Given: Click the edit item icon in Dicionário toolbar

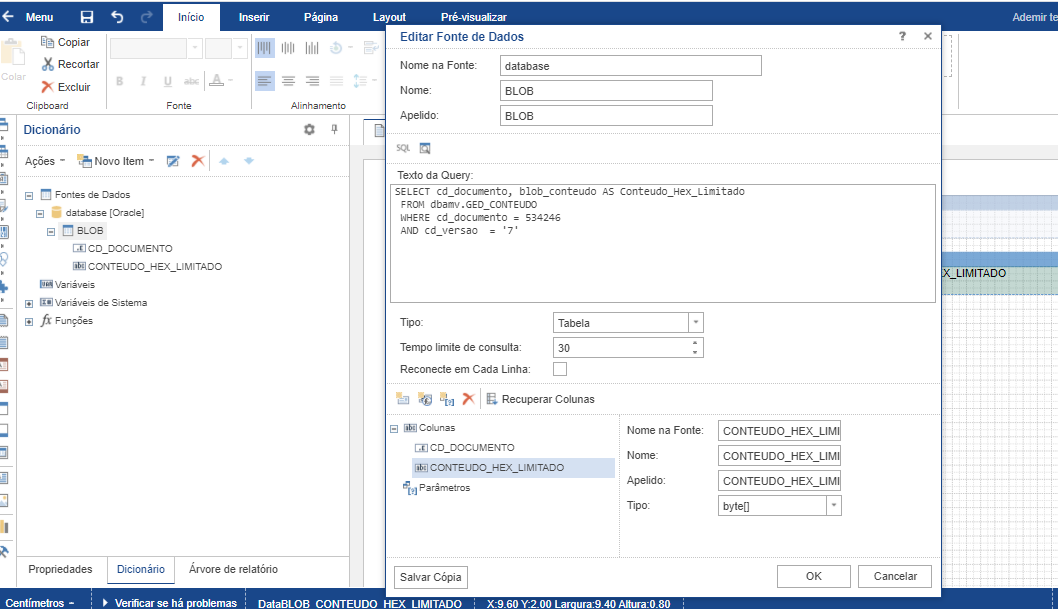Looking at the screenshot, I should click(172, 161).
